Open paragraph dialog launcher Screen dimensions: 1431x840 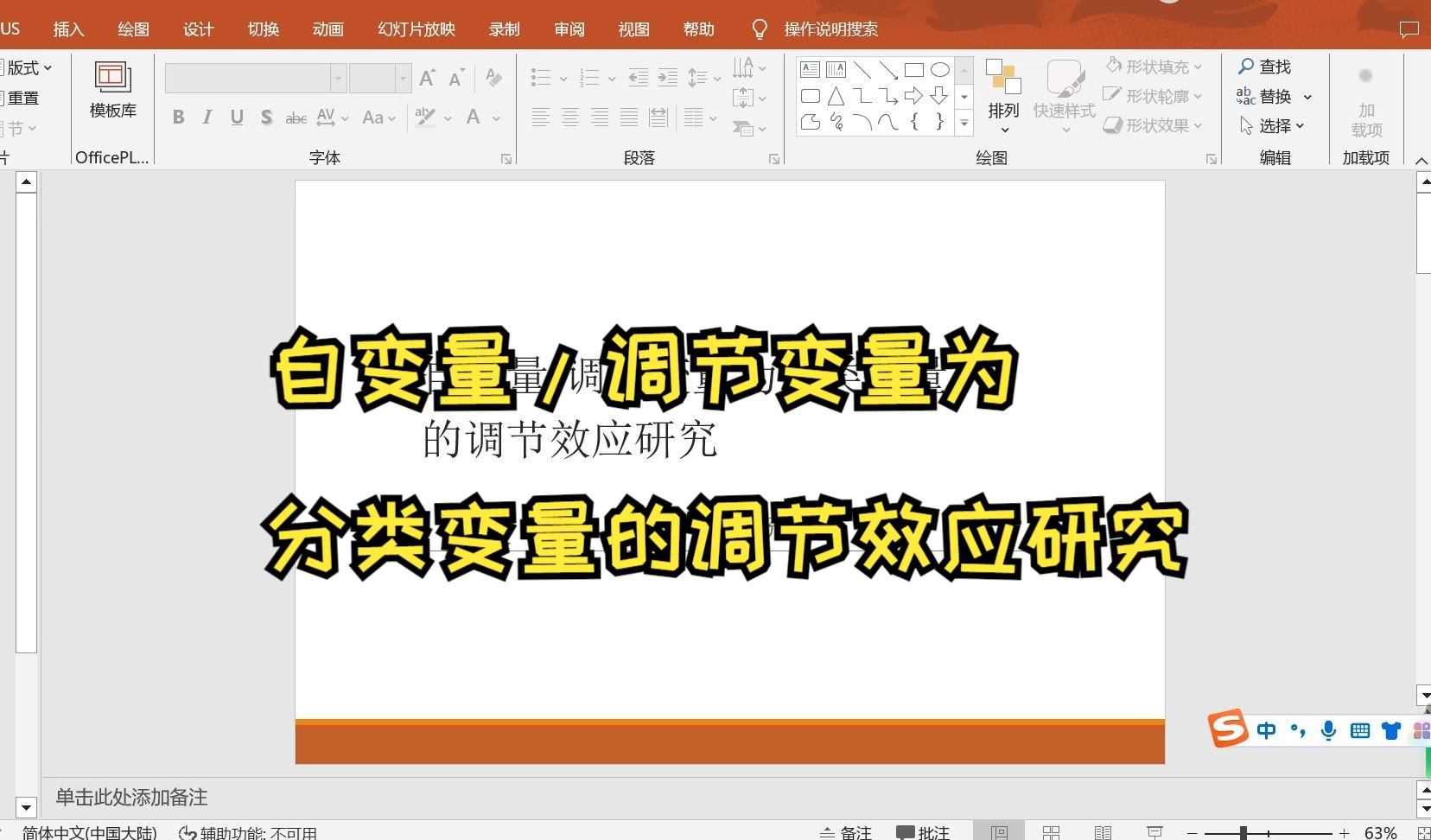coord(774,159)
